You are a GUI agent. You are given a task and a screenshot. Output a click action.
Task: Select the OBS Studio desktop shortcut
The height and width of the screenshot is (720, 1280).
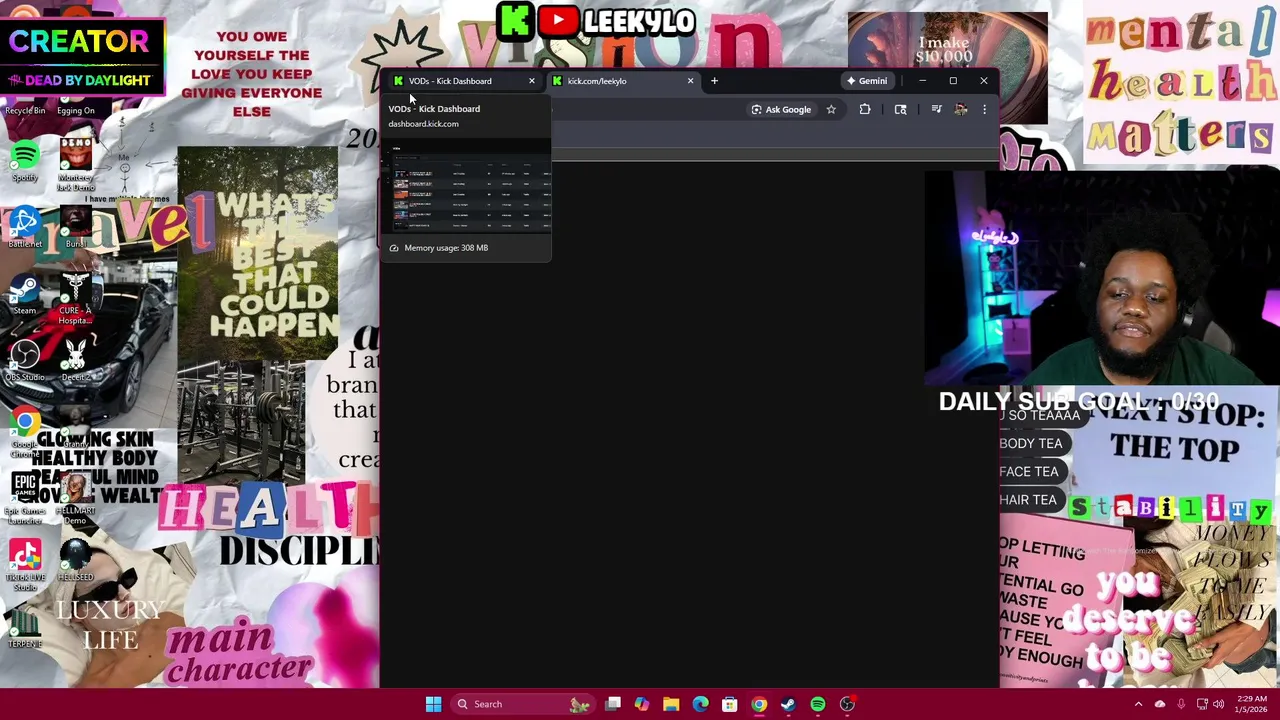[x=25, y=362]
